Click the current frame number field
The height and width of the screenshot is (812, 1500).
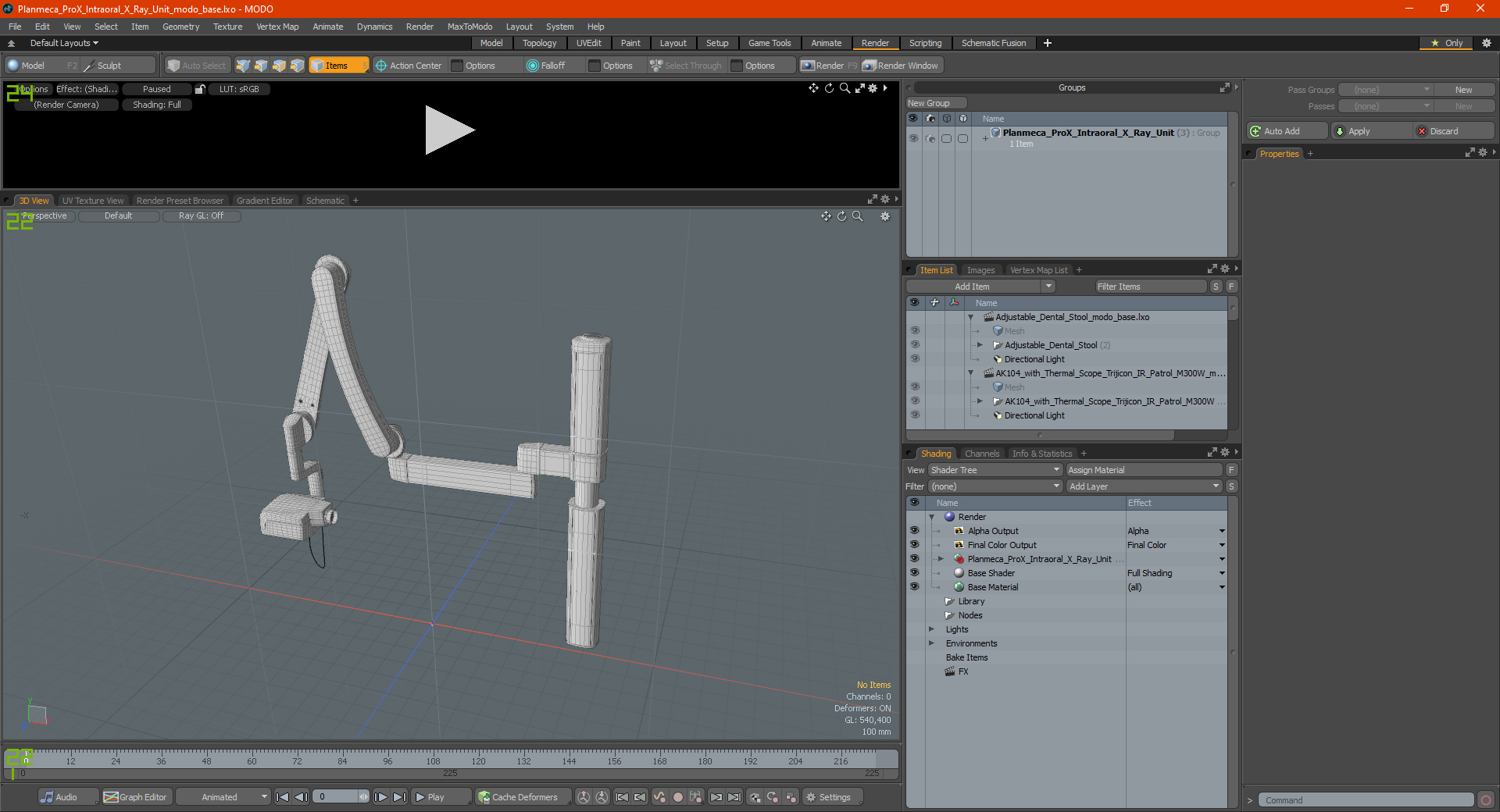click(336, 797)
